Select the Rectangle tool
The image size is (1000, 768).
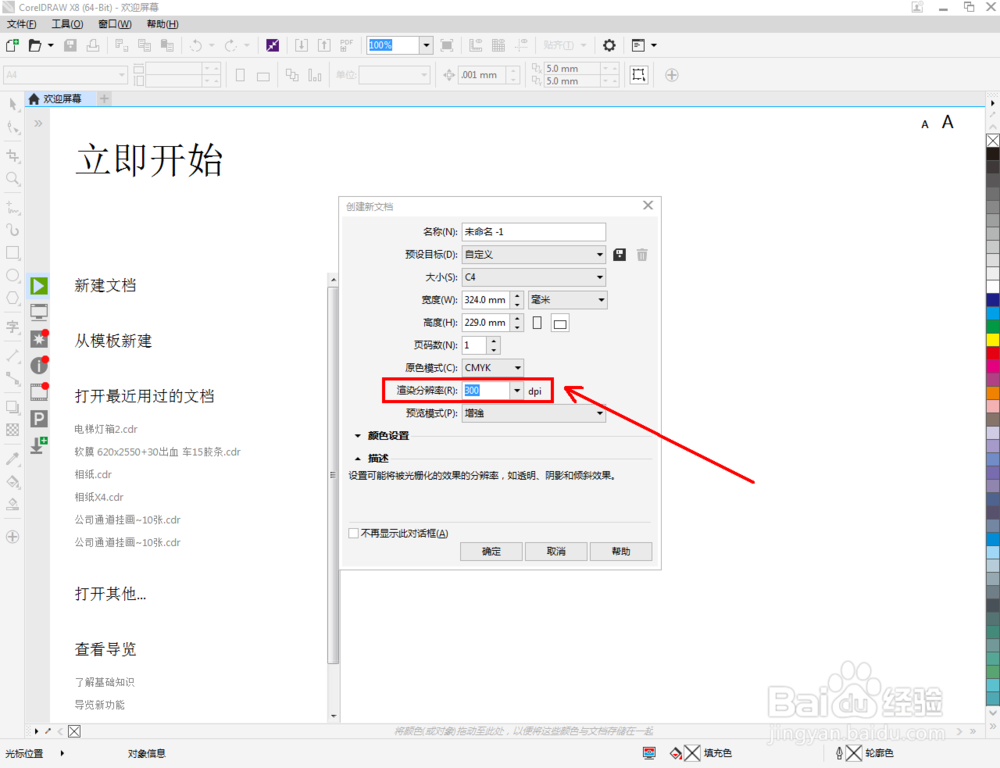(x=13, y=253)
